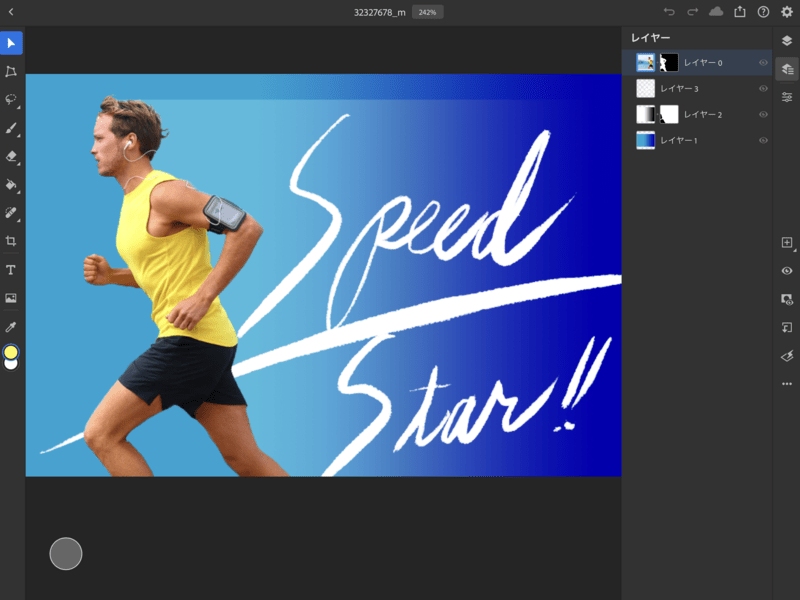Switch to compact layer view
The image size is (800, 600).
point(787,41)
